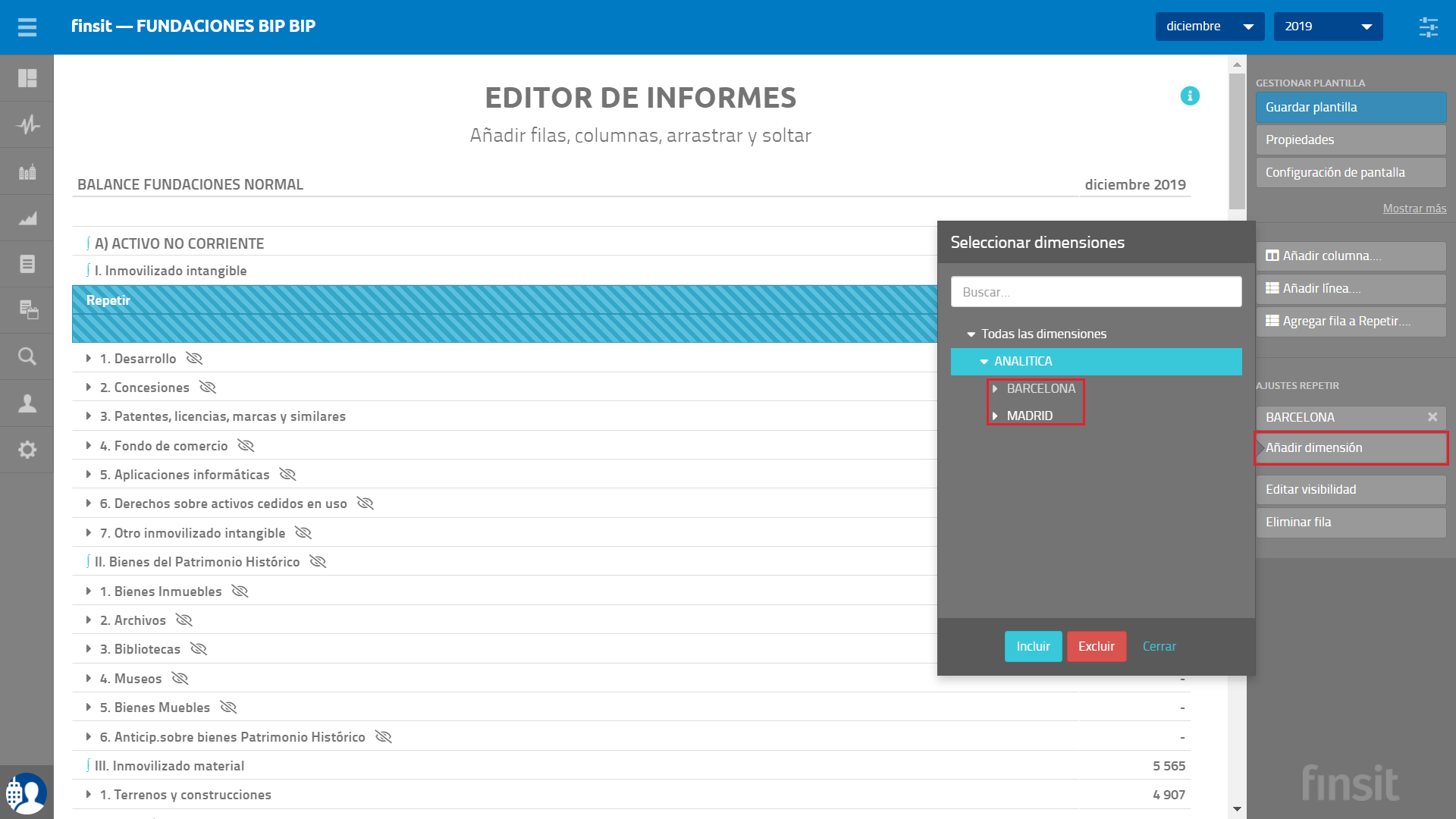Viewport: 1456px width, 819px height.
Task: Click Añadir columna option
Action: 1351,256
